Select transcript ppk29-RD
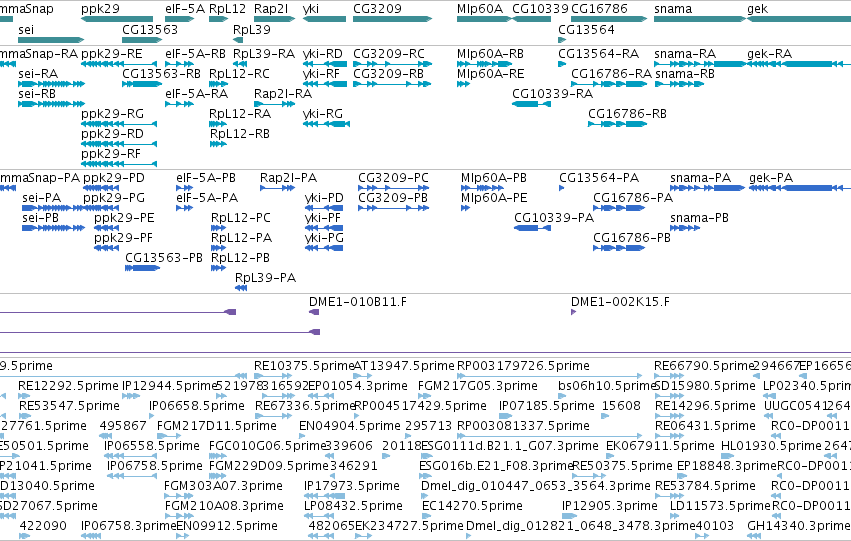This screenshot has height=541, width=851. click(x=112, y=134)
